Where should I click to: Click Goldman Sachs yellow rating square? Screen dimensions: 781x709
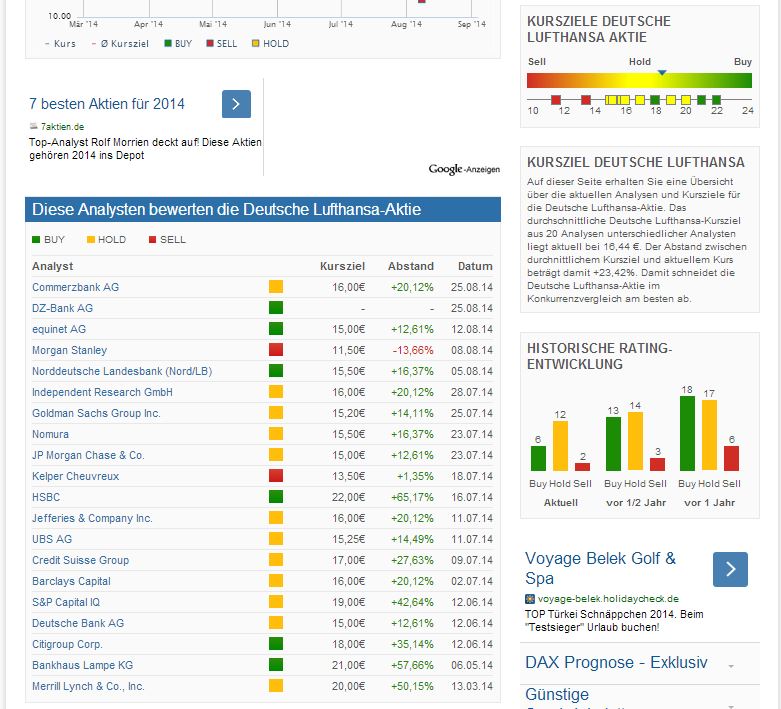point(275,413)
